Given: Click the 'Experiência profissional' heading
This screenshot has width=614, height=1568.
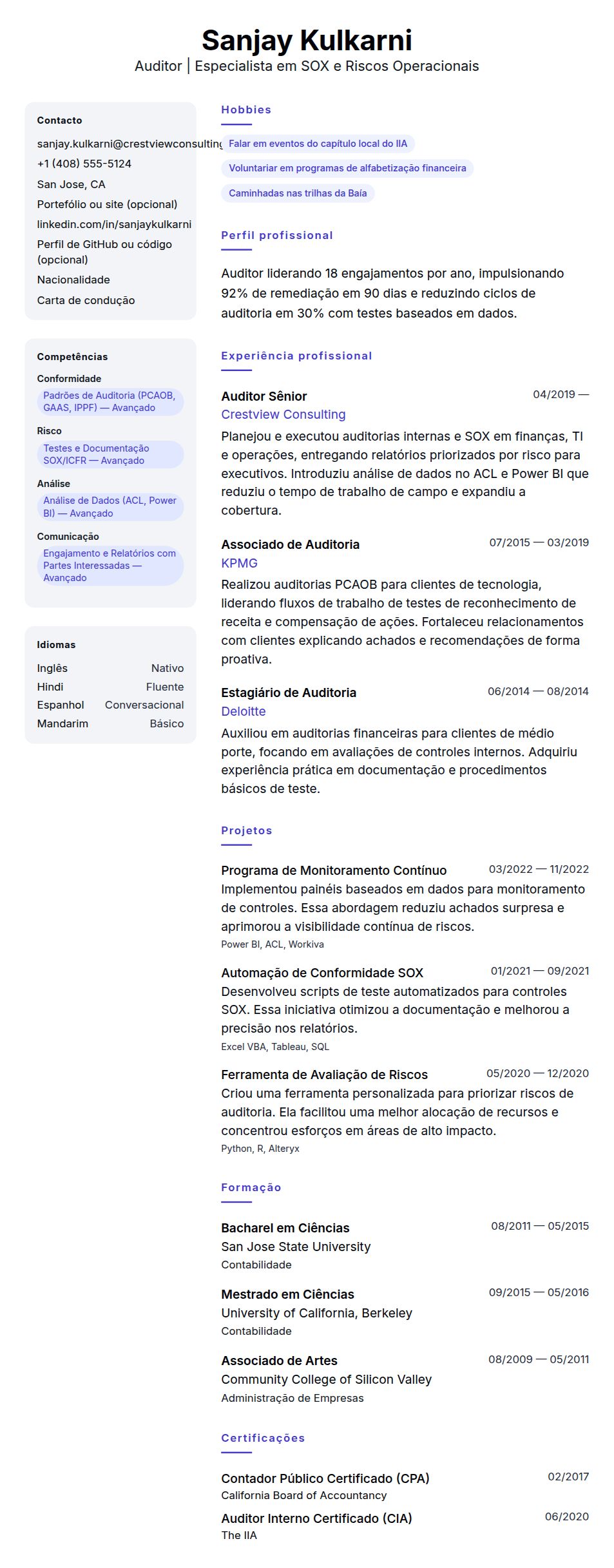Looking at the screenshot, I should coord(296,356).
